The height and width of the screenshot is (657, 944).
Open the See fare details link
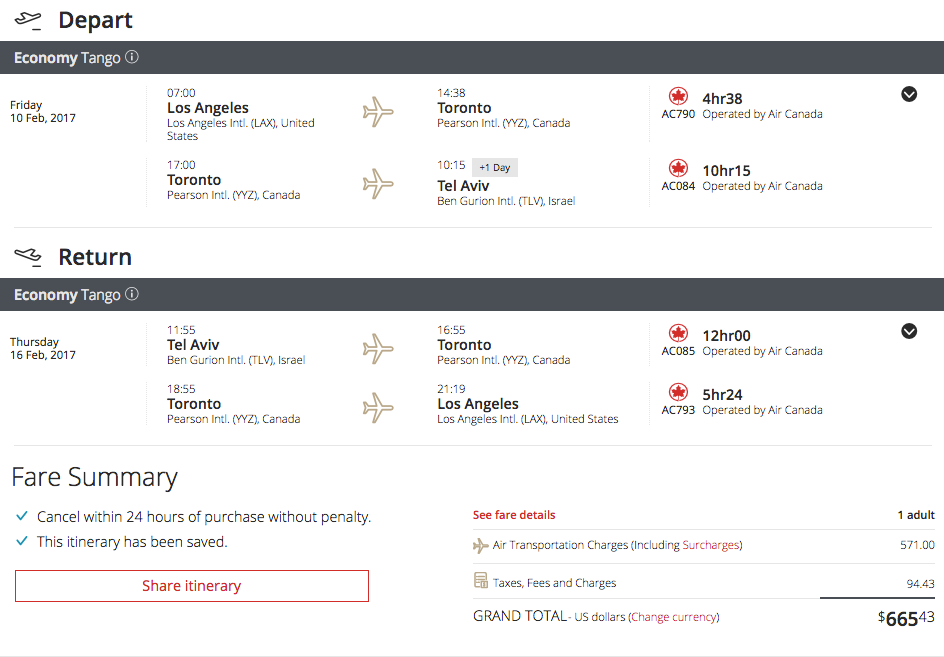pos(514,515)
